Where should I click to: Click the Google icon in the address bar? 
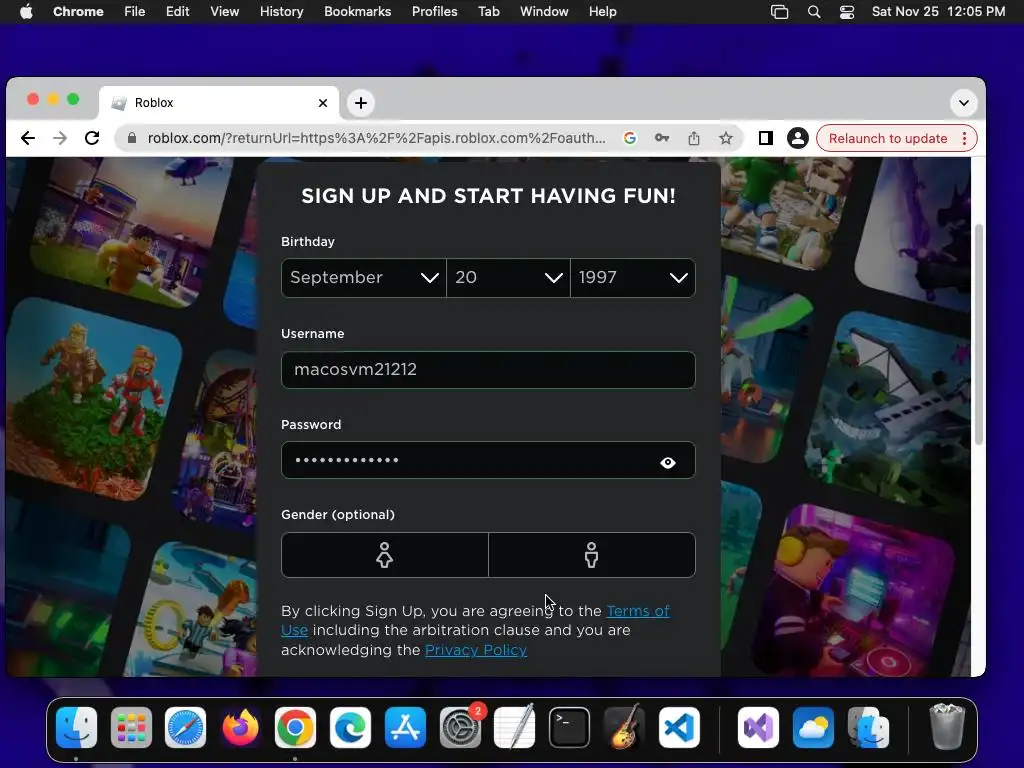click(630, 138)
